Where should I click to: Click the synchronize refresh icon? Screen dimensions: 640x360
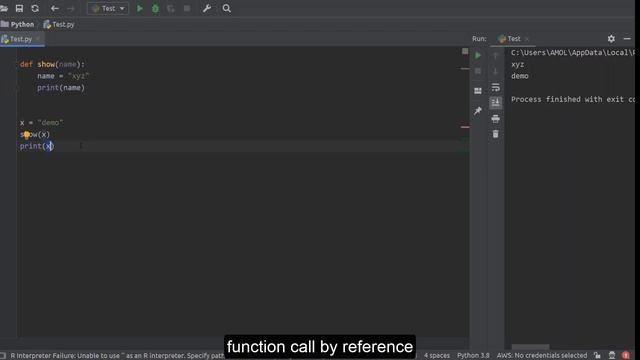(35, 8)
